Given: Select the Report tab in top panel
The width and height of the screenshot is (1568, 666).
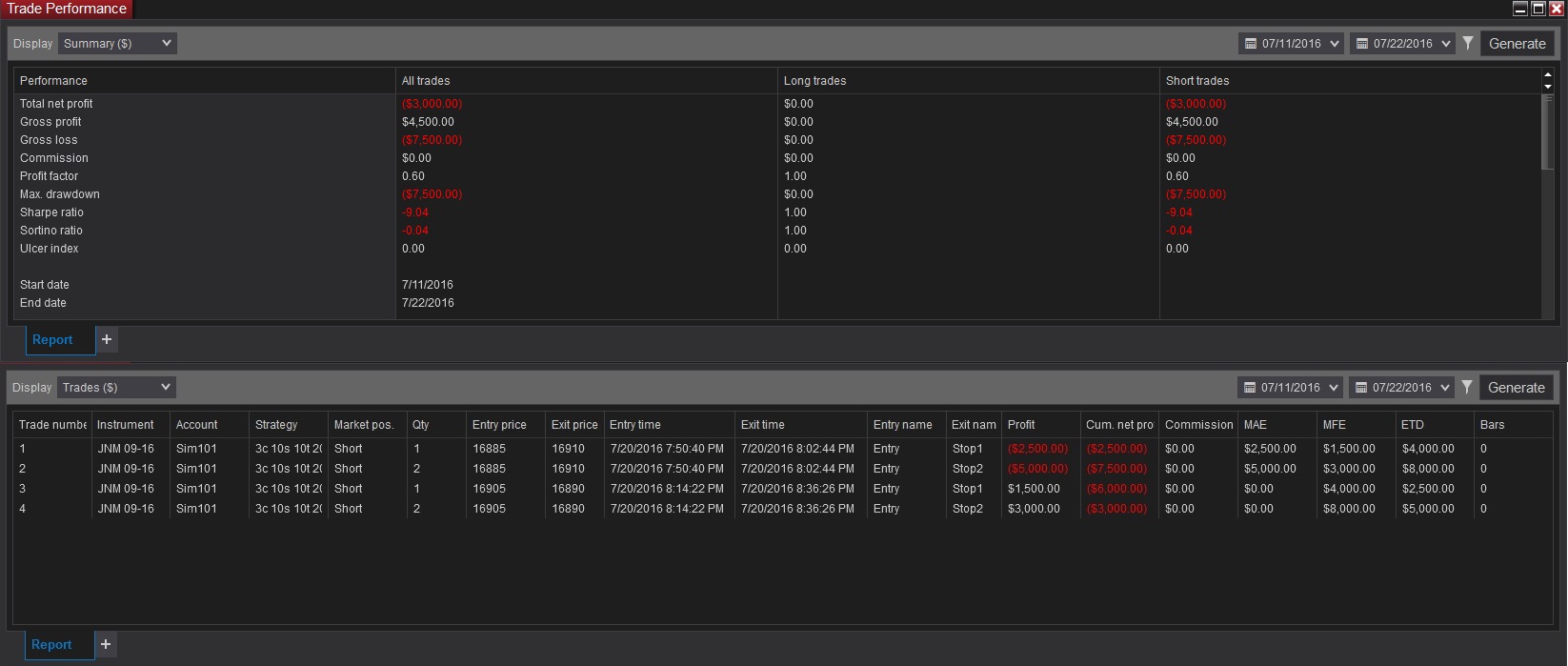Looking at the screenshot, I should click(x=52, y=339).
